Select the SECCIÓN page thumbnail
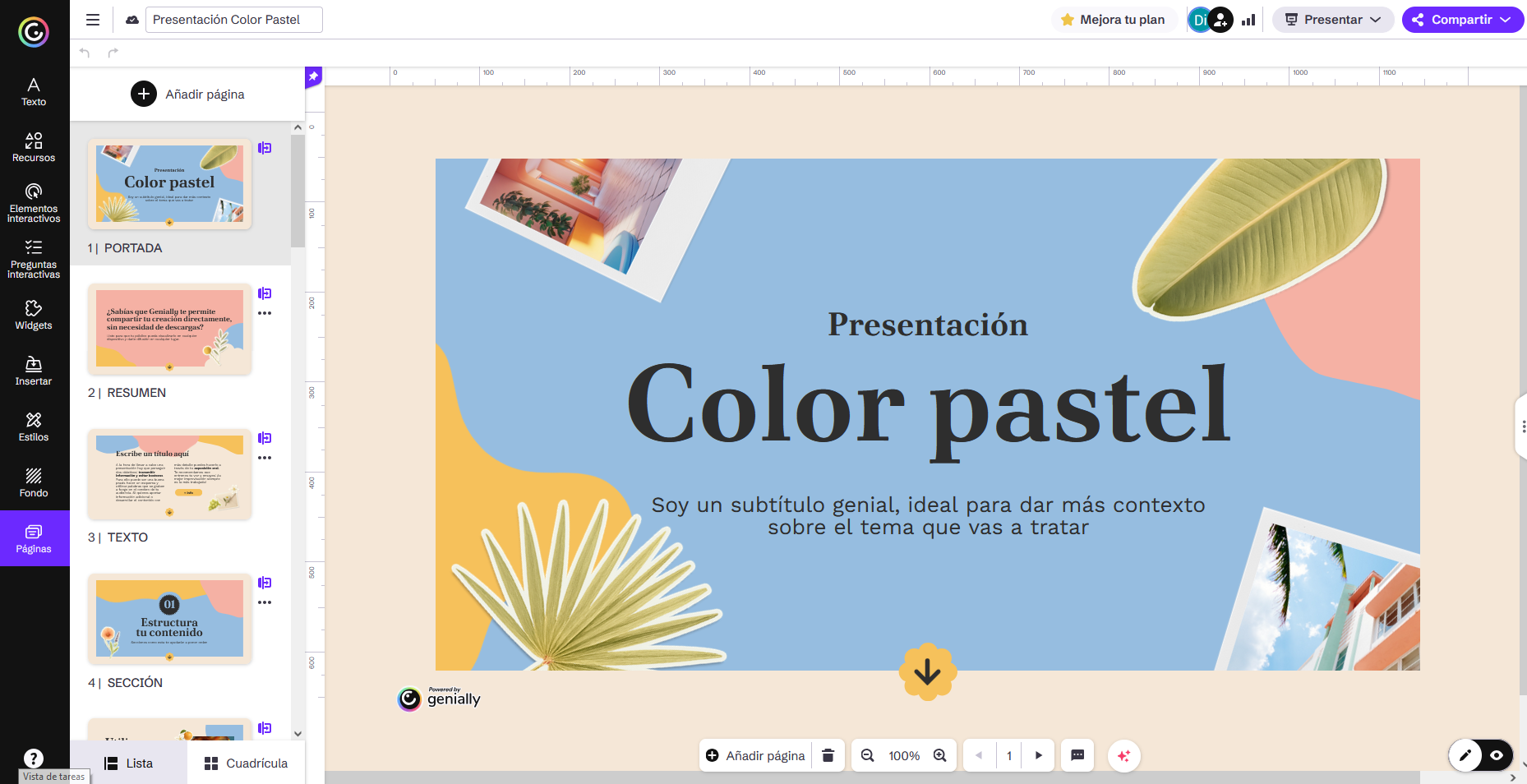 (x=169, y=619)
